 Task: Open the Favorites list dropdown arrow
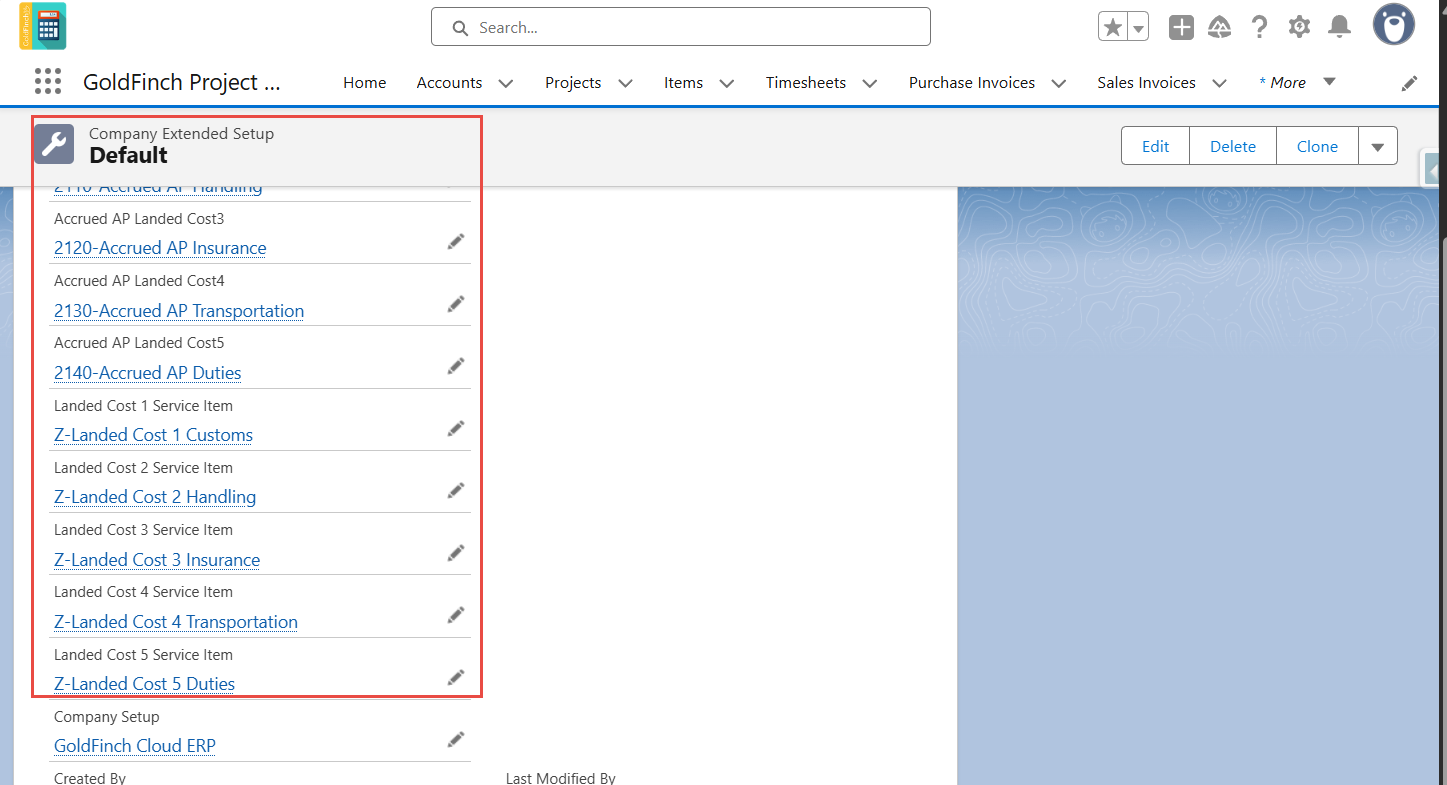pyautogui.click(x=1138, y=27)
